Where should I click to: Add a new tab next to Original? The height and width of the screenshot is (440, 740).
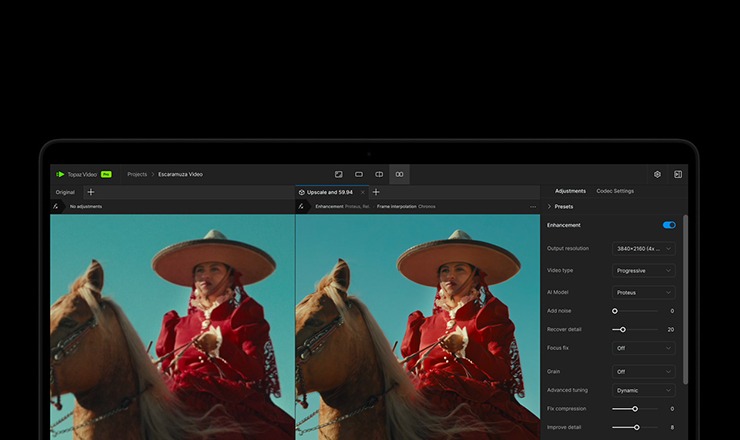(x=91, y=192)
